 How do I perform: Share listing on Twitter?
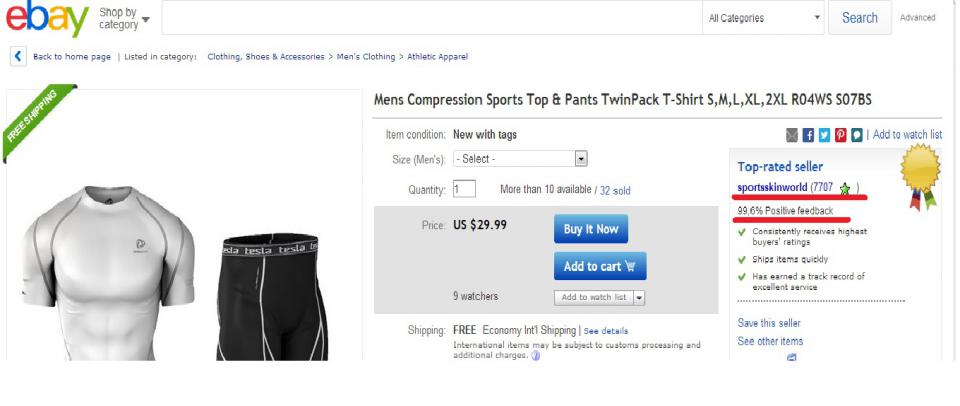coord(825,135)
